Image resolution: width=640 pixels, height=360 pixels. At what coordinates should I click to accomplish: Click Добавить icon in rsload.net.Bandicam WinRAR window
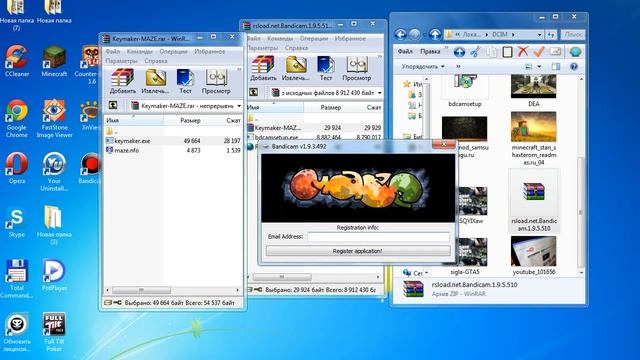pyautogui.click(x=263, y=68)
